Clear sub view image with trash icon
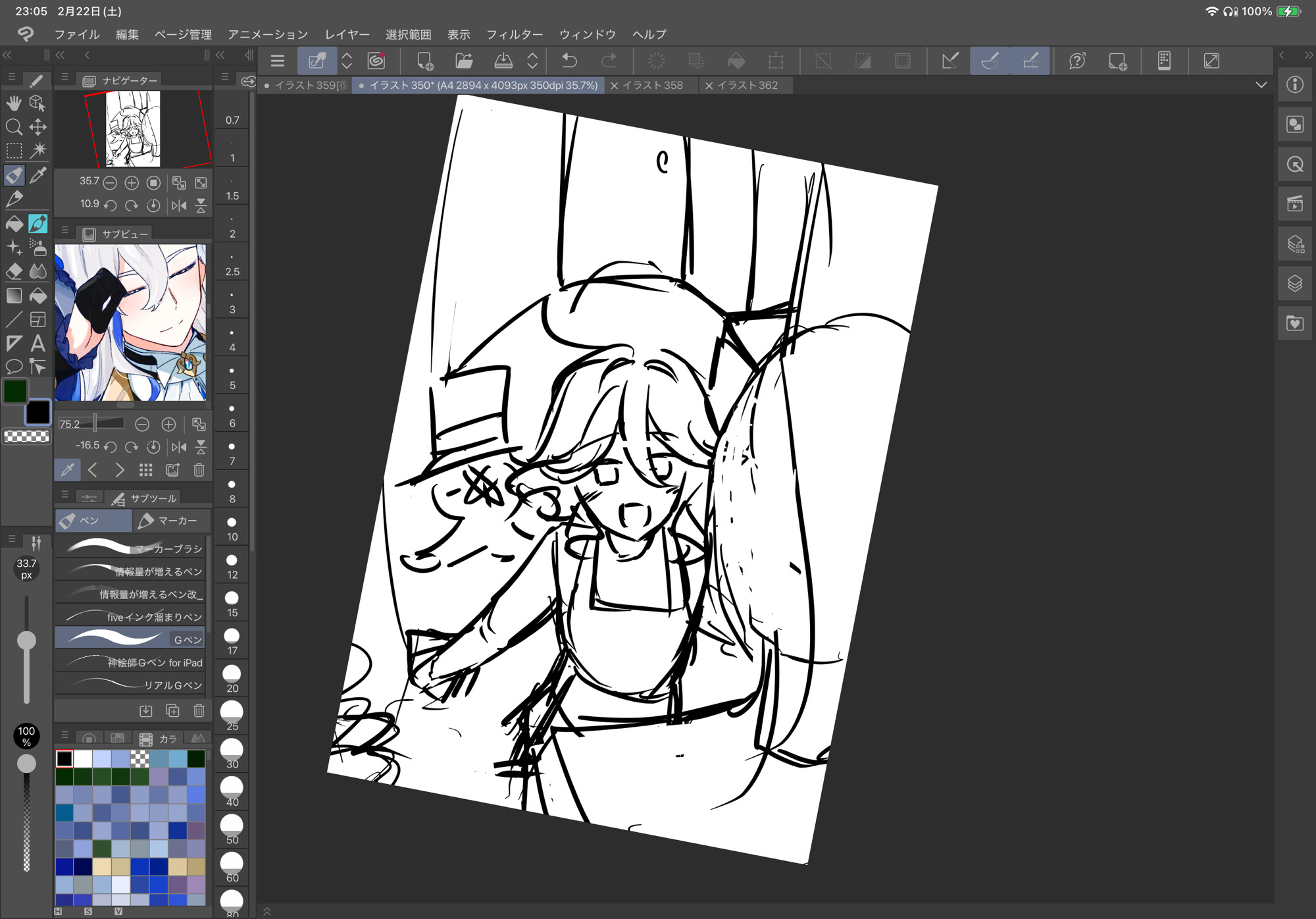This screenshot has height=919, width=1316. [199, 470]
